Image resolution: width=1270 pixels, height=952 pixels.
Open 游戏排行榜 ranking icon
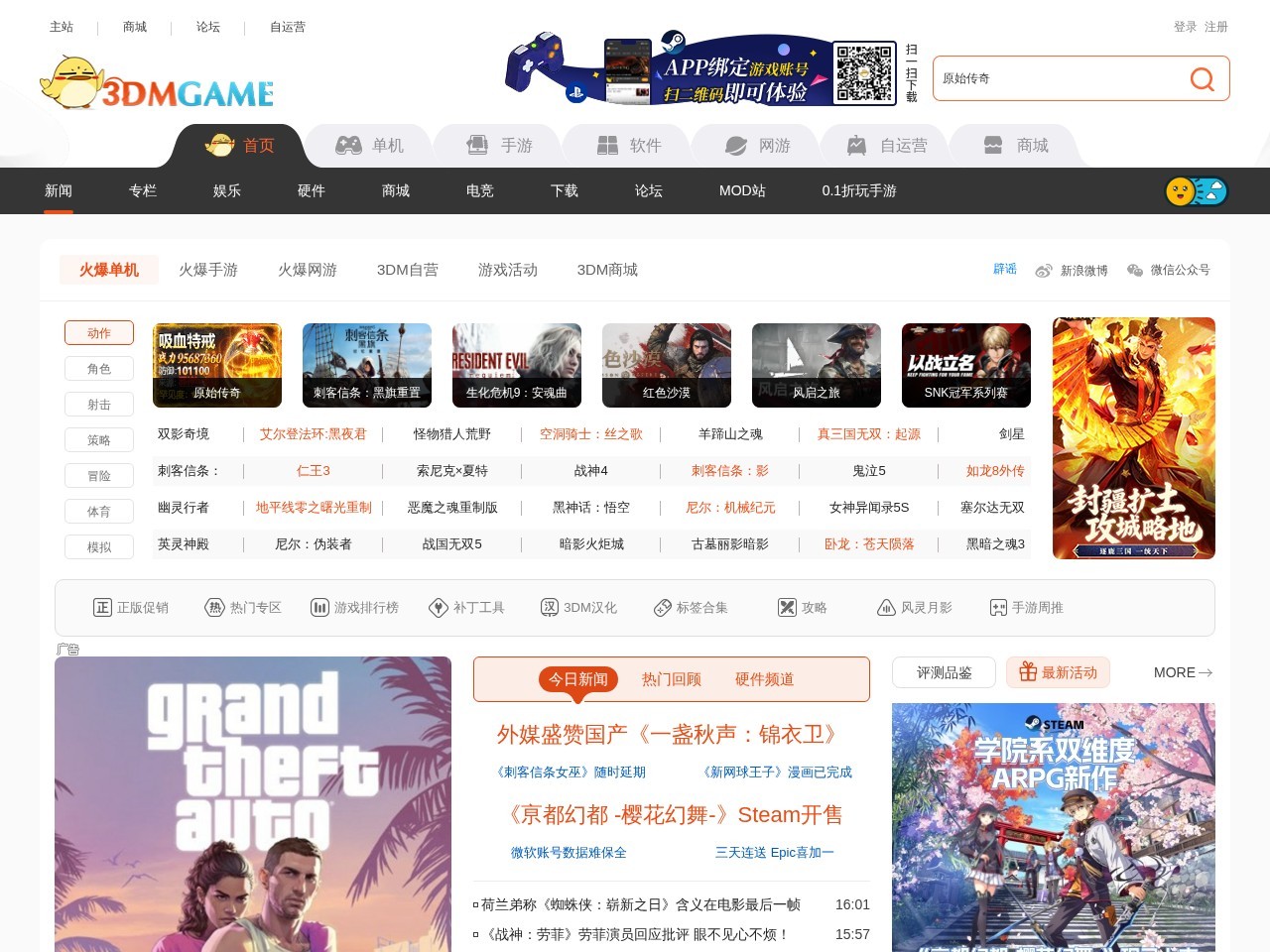[x=354, y=608]
